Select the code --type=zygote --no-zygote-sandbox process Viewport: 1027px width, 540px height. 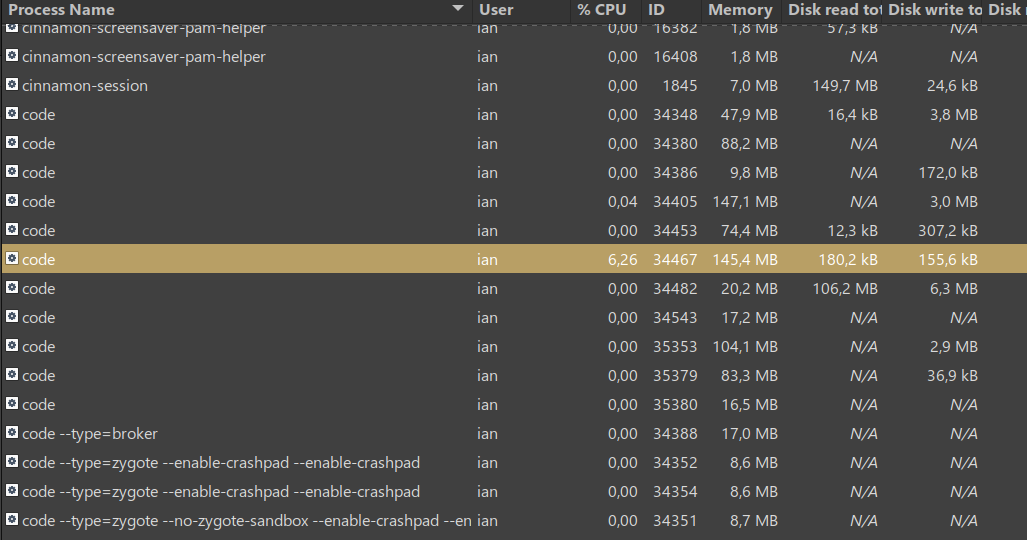point(247,521)
